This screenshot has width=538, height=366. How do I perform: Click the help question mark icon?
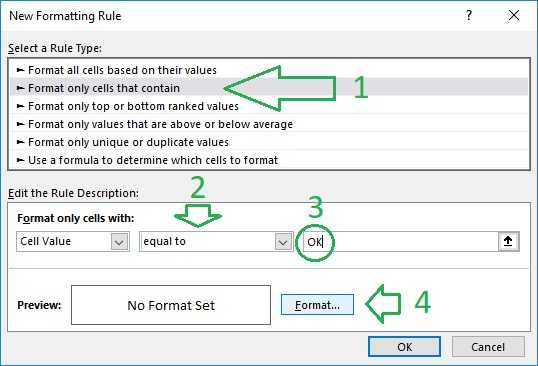pos(469,15)
